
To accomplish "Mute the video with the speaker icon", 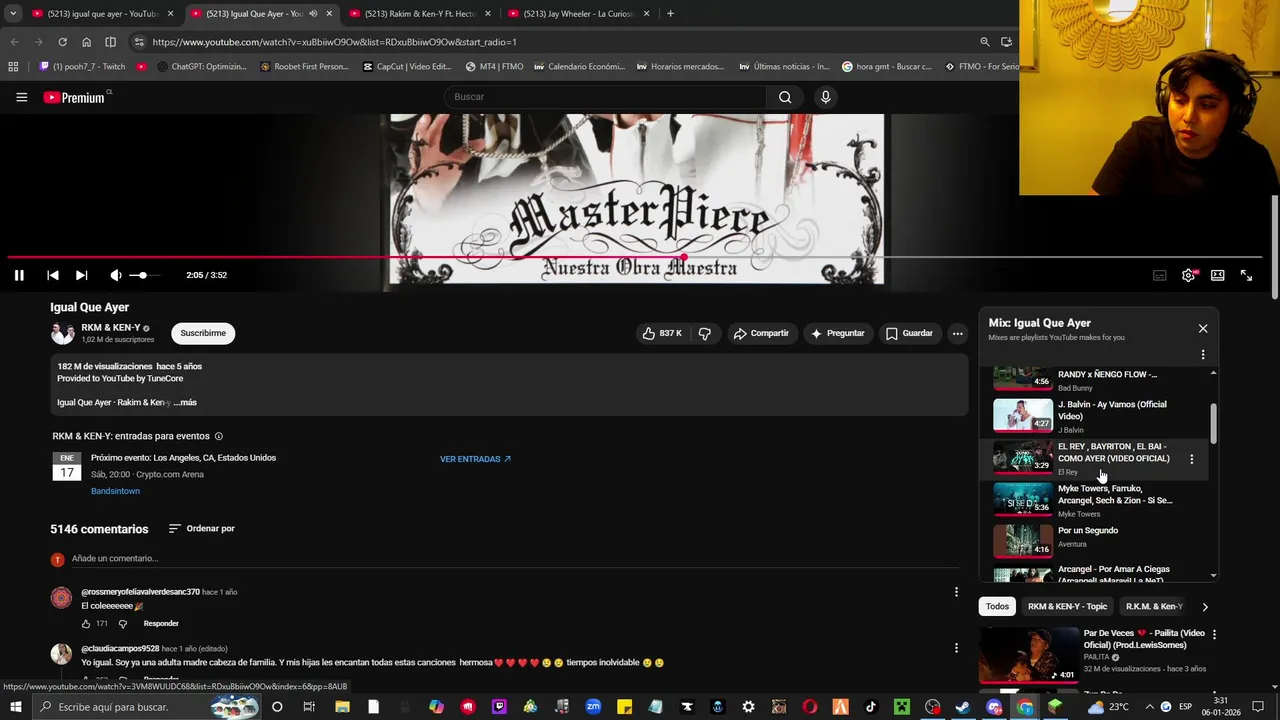I will tap(116, 275).
